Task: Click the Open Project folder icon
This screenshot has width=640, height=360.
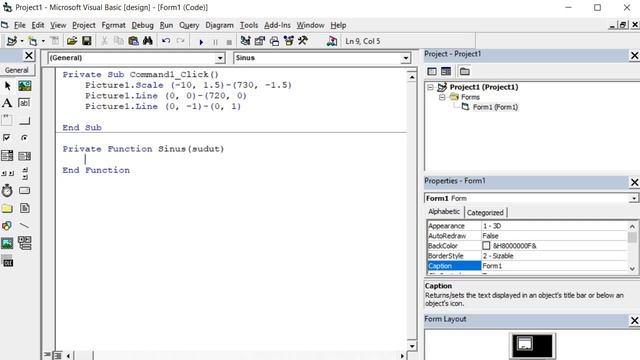Action: [x=72, y=41]
